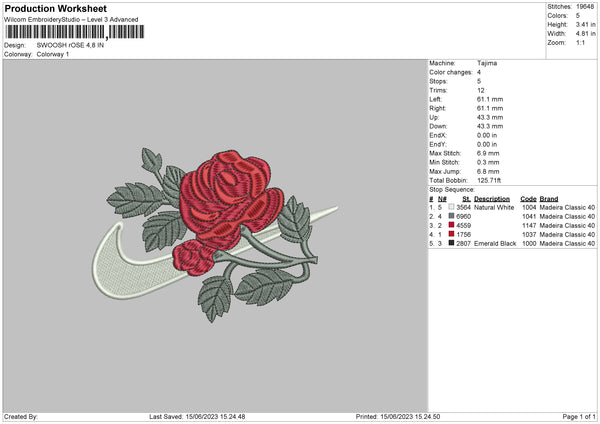This screenshot has width=600, height=424.
Task: Click 'Madeira Classic 40' in the 1147 row
Action: click(567, 225)
